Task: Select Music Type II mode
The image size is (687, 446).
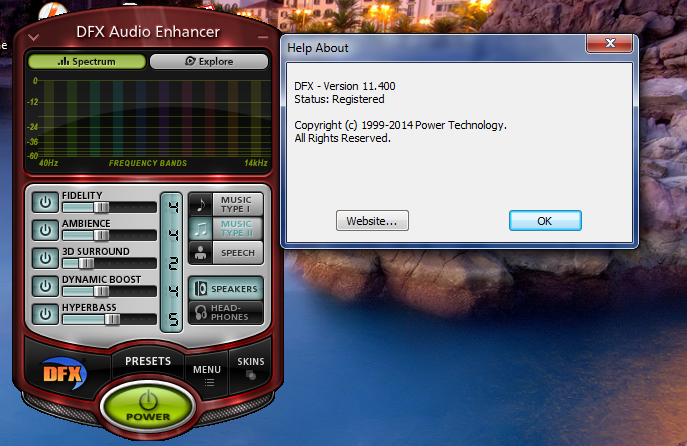Action: tap(226, 228)
